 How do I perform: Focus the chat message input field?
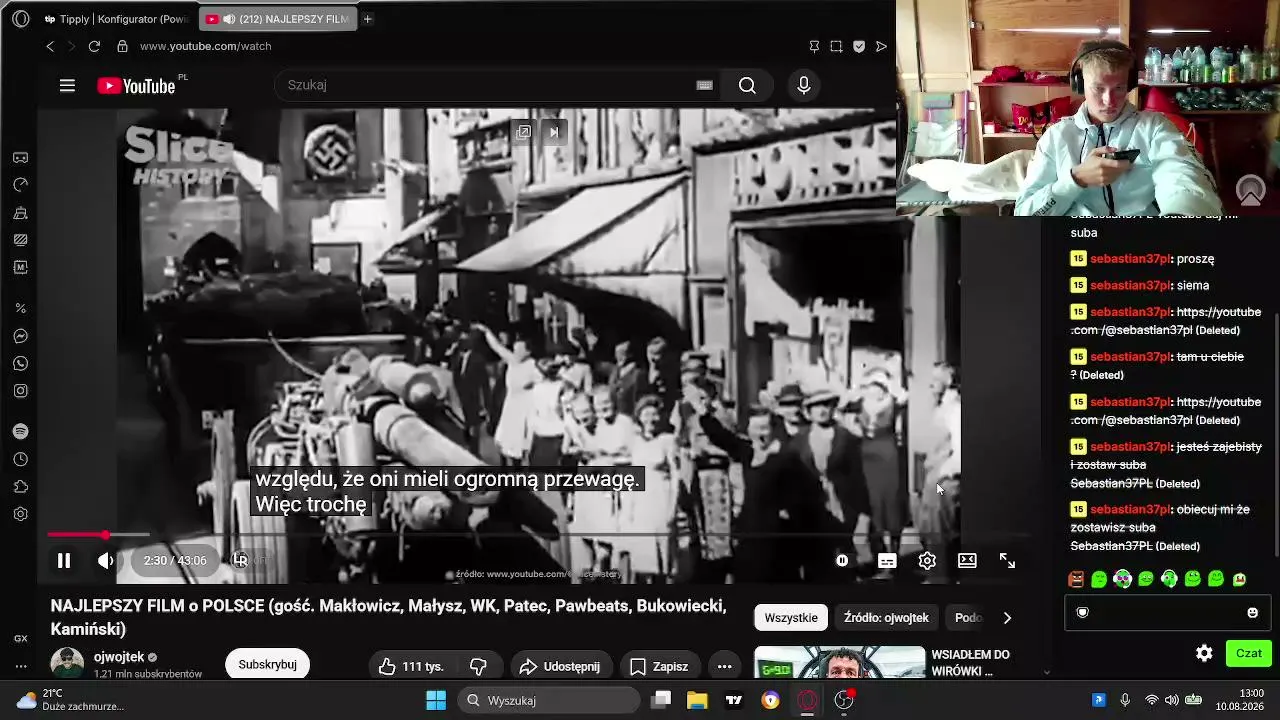[x=1166, y=612]
